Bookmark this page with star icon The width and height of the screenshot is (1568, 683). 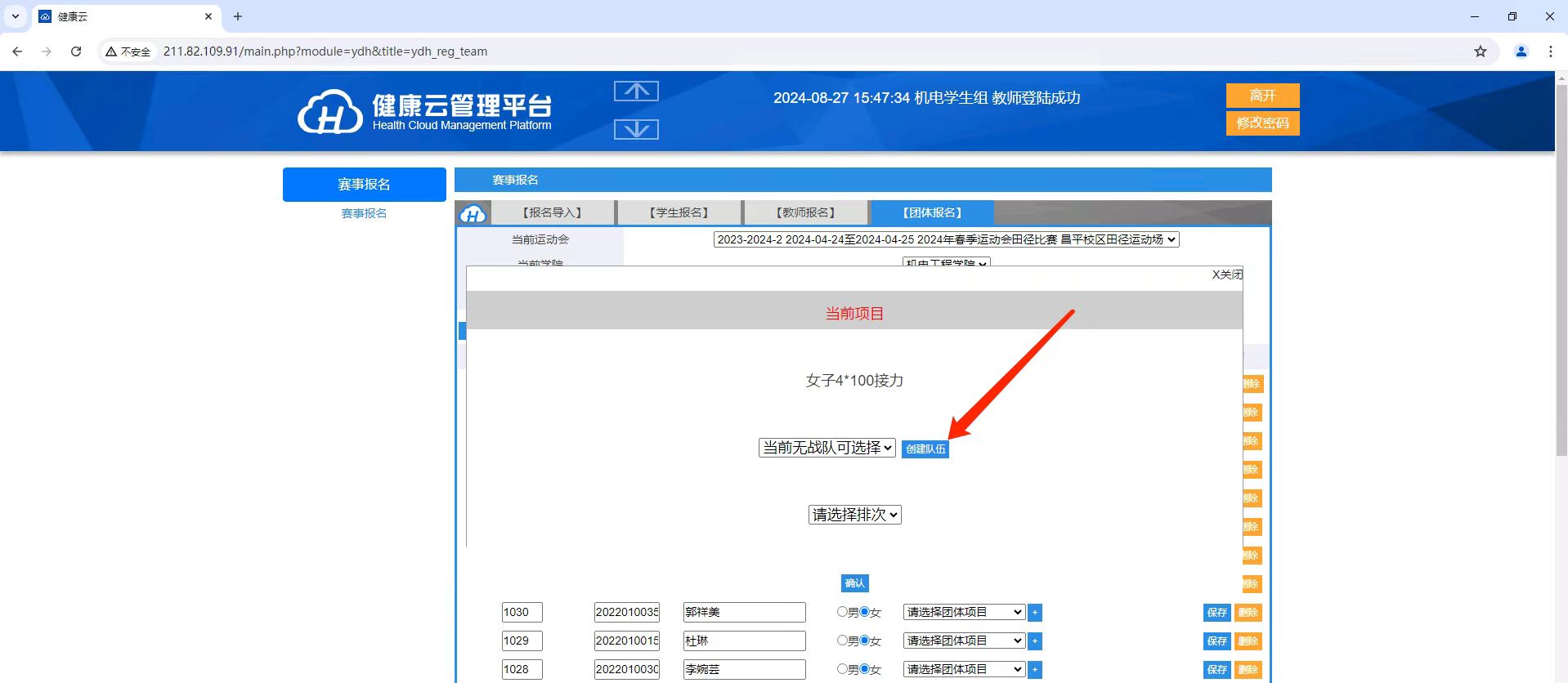click(1480, 51)
